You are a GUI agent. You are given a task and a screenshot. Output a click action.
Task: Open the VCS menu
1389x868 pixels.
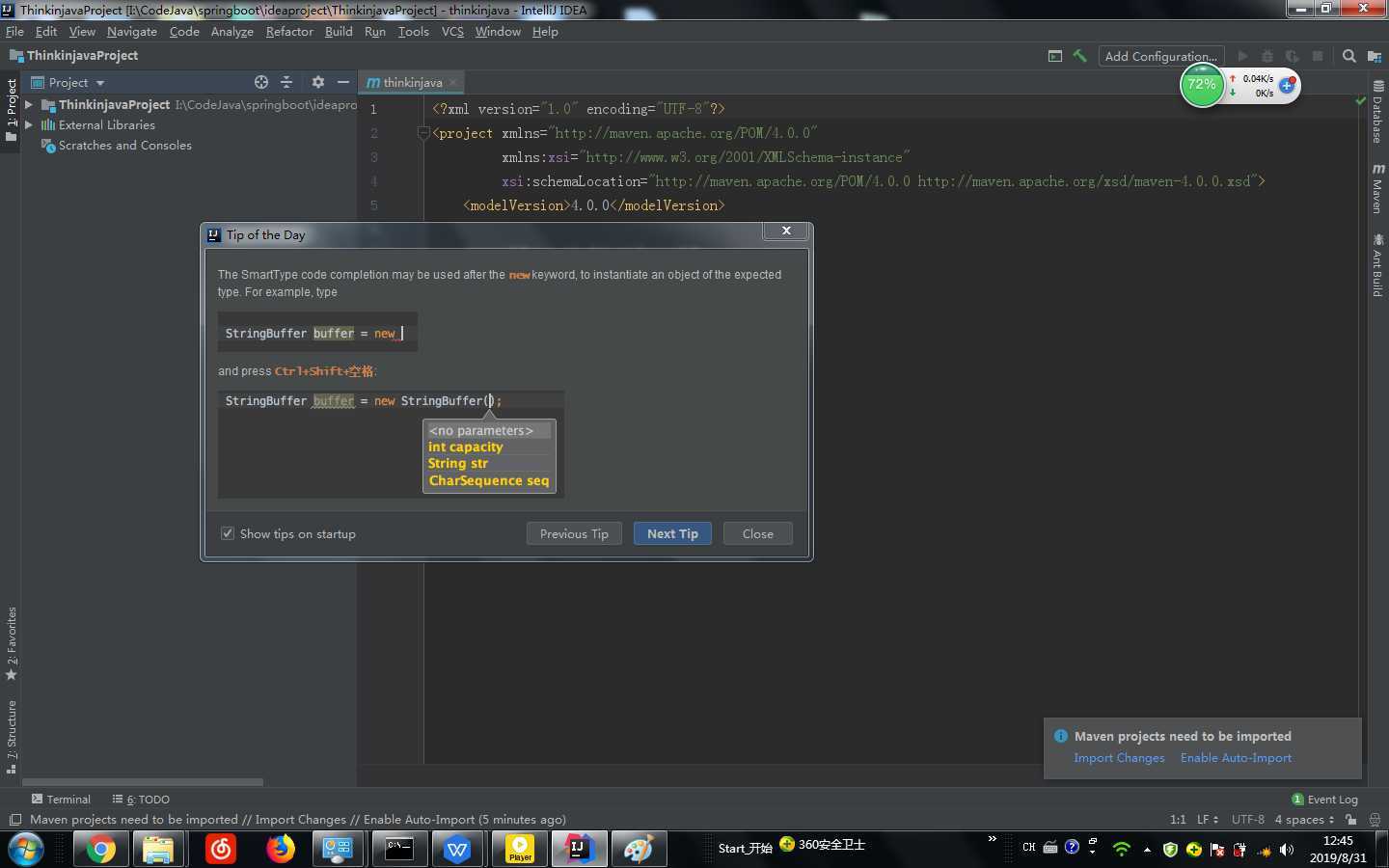[x=452, y=32]
